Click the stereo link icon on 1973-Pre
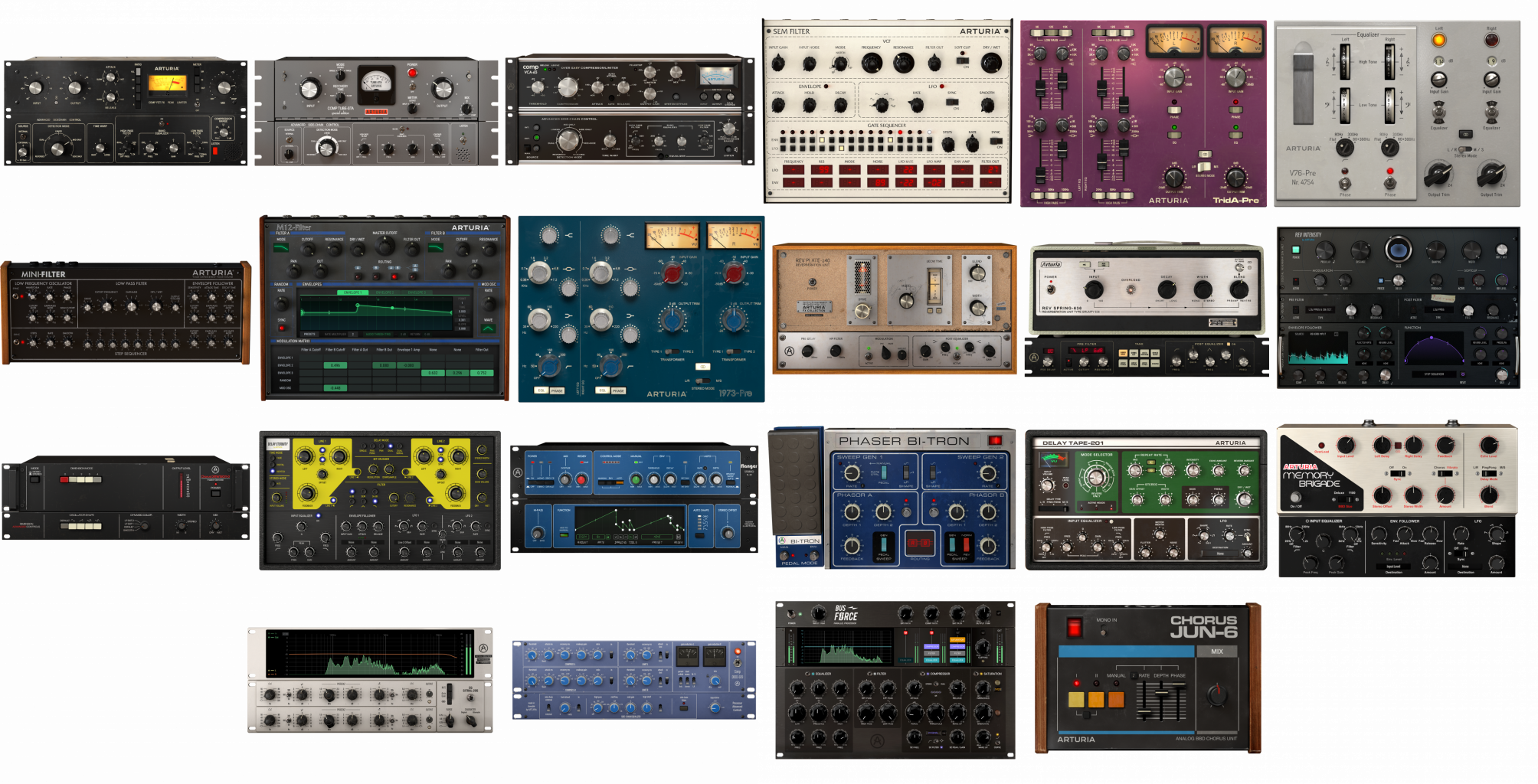The width and height of the screenshot is (1538, 784). [x=702, y=367]
